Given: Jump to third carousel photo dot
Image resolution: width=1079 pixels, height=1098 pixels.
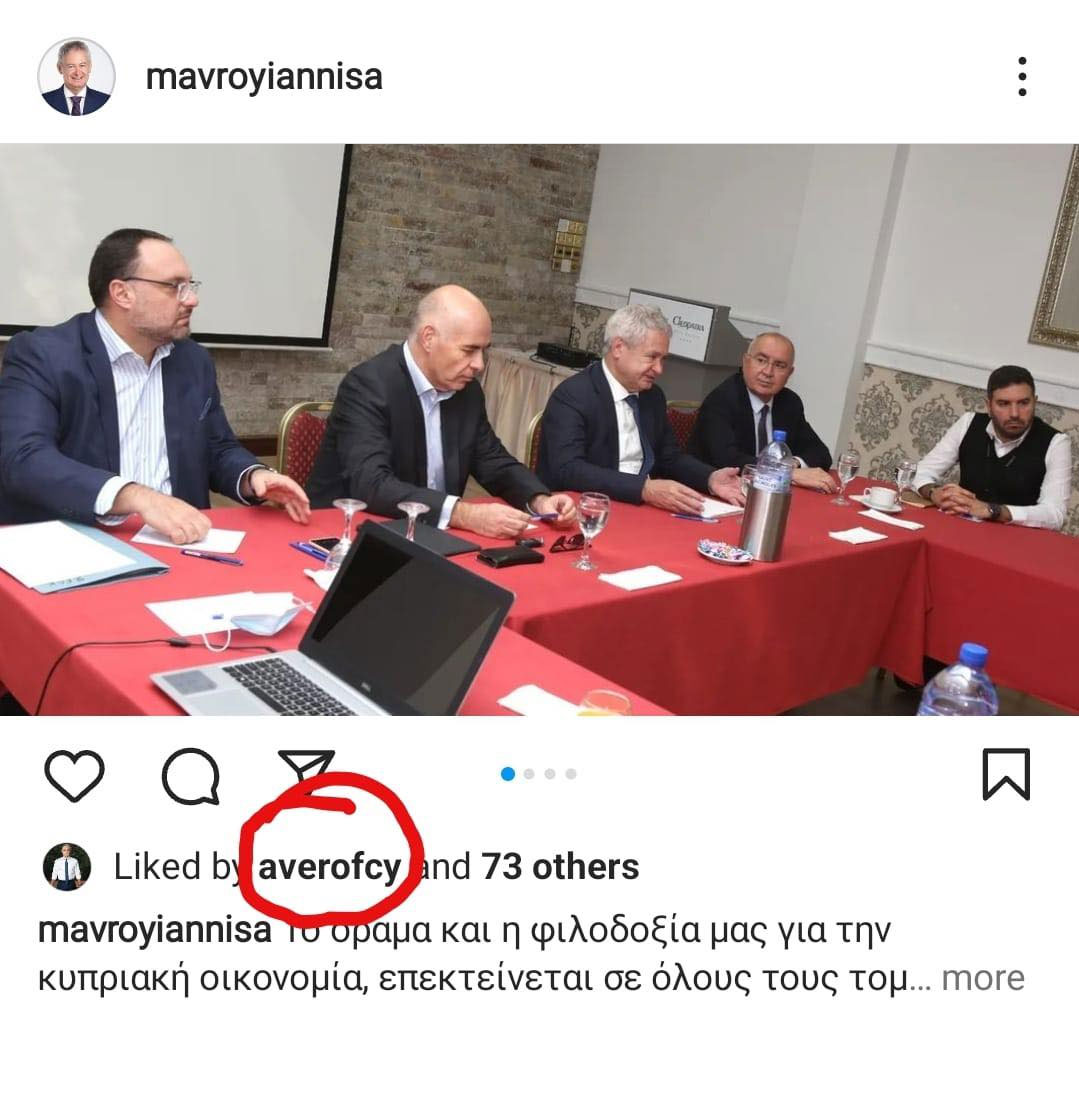Looking at the screenshot, I should coord(550,774).
